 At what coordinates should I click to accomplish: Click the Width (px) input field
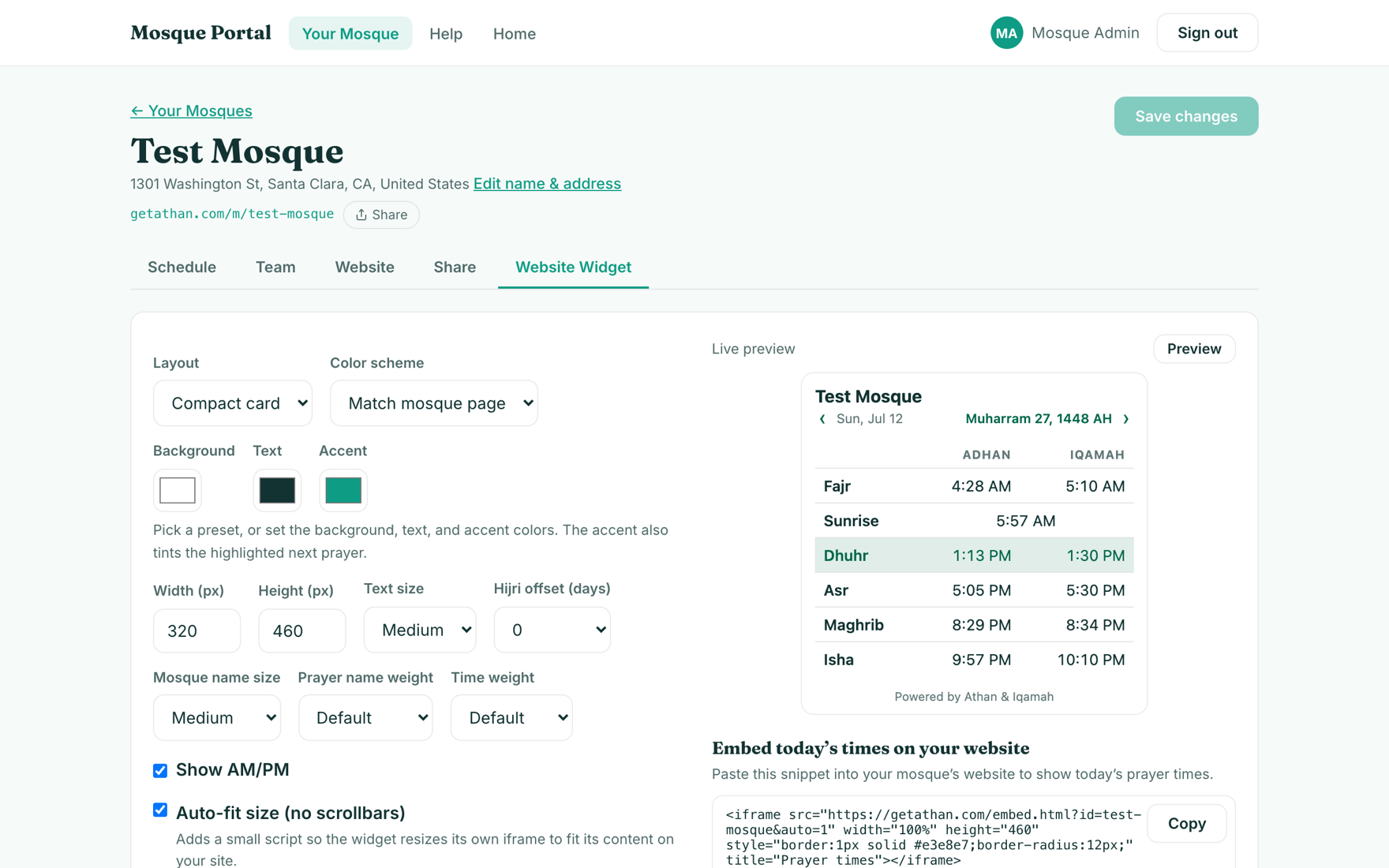pos(197,630)
